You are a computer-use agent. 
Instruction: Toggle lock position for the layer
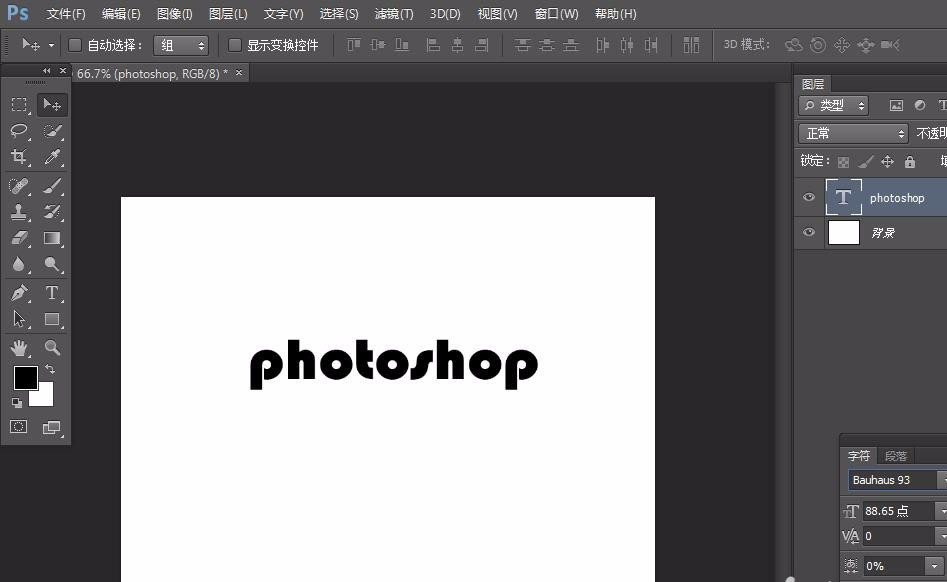tap(887, 162)
